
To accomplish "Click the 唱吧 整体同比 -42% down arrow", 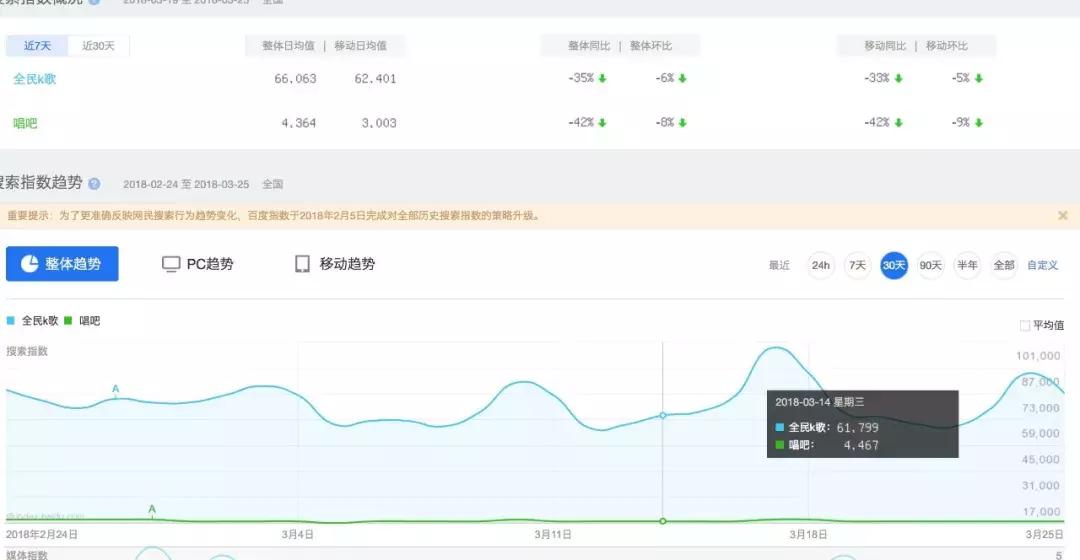I will pyautogui.click(x=602, y=123).
